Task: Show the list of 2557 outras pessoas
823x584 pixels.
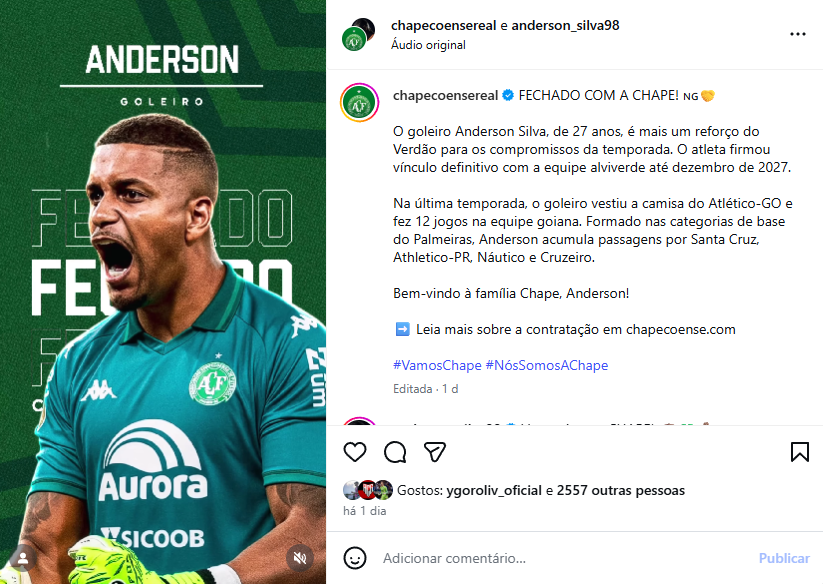Action: pos(620,490)
